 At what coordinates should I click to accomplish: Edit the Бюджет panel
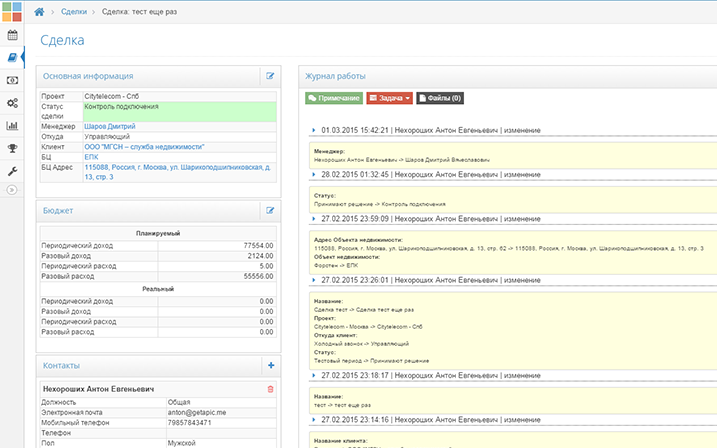pos(269,211)
